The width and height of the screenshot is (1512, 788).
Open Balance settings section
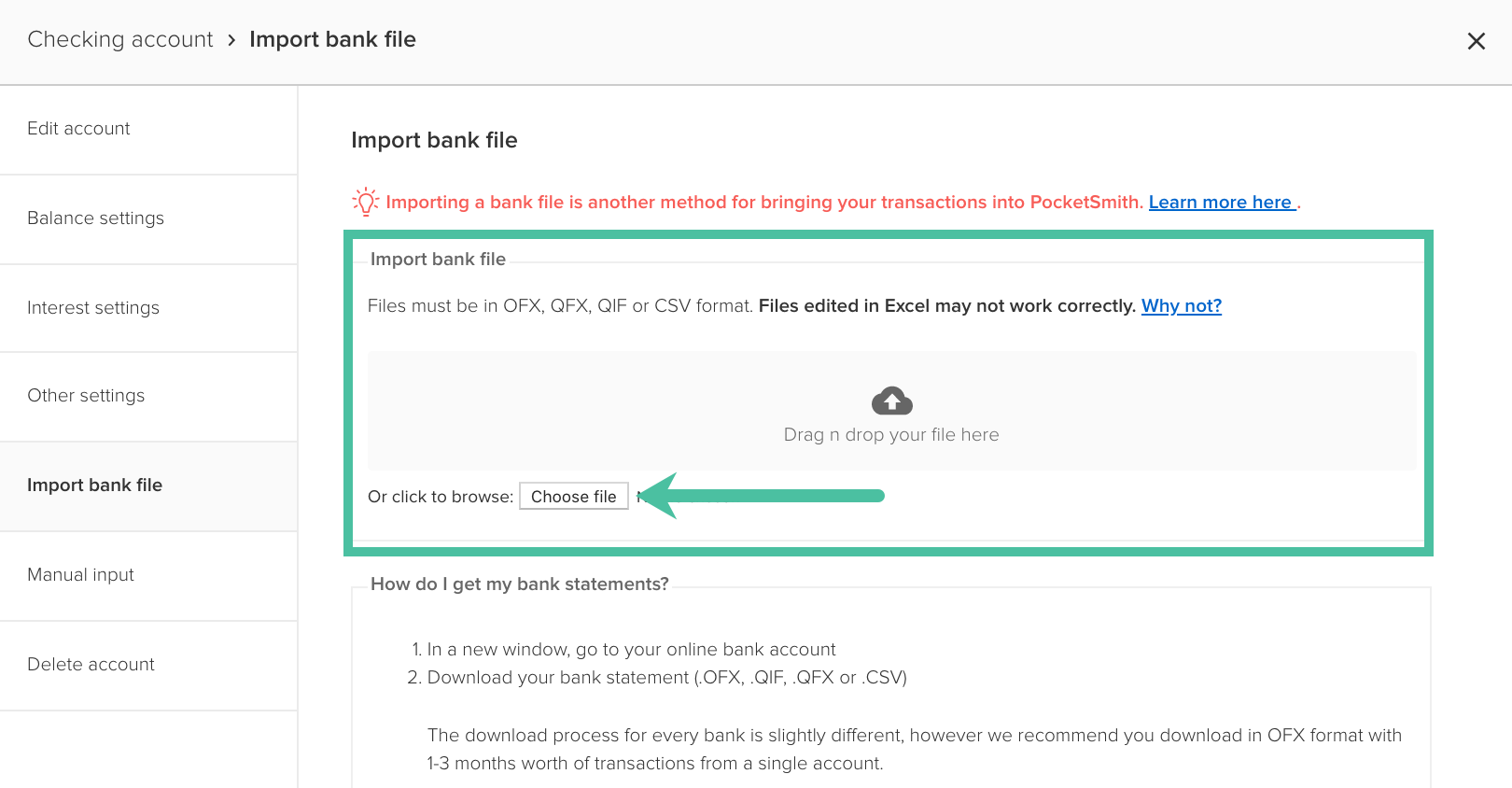[x=148, y=218]
